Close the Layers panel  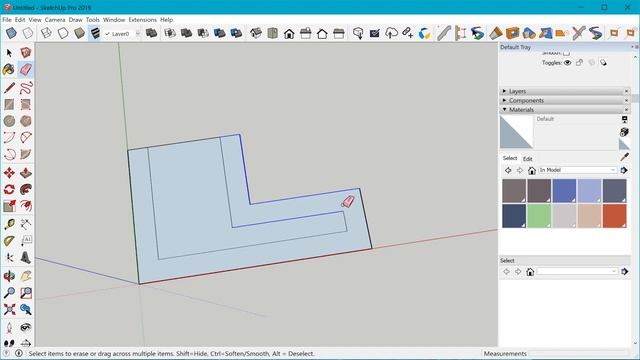tap(627, 91)
